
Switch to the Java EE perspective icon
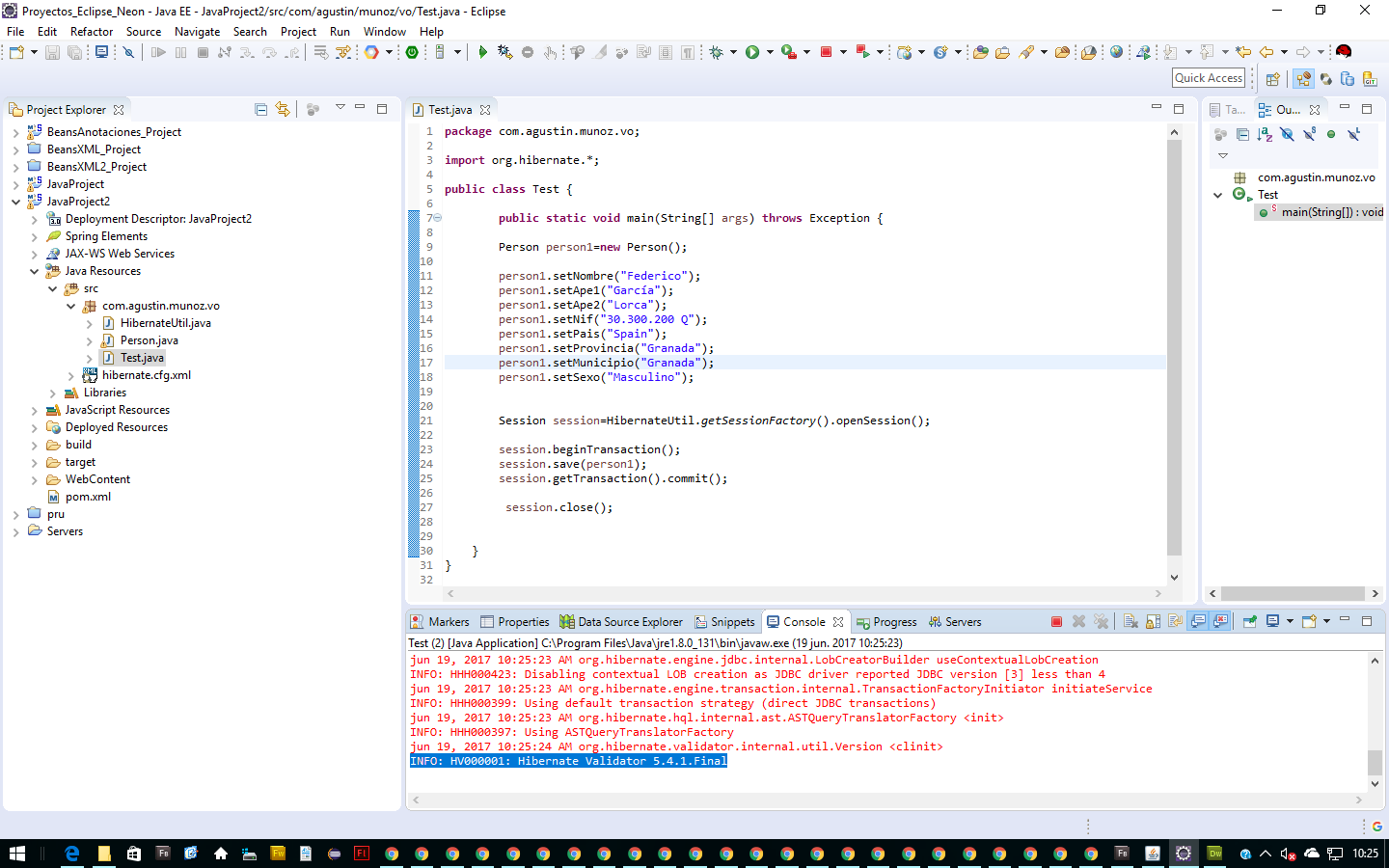point(1303,79)
